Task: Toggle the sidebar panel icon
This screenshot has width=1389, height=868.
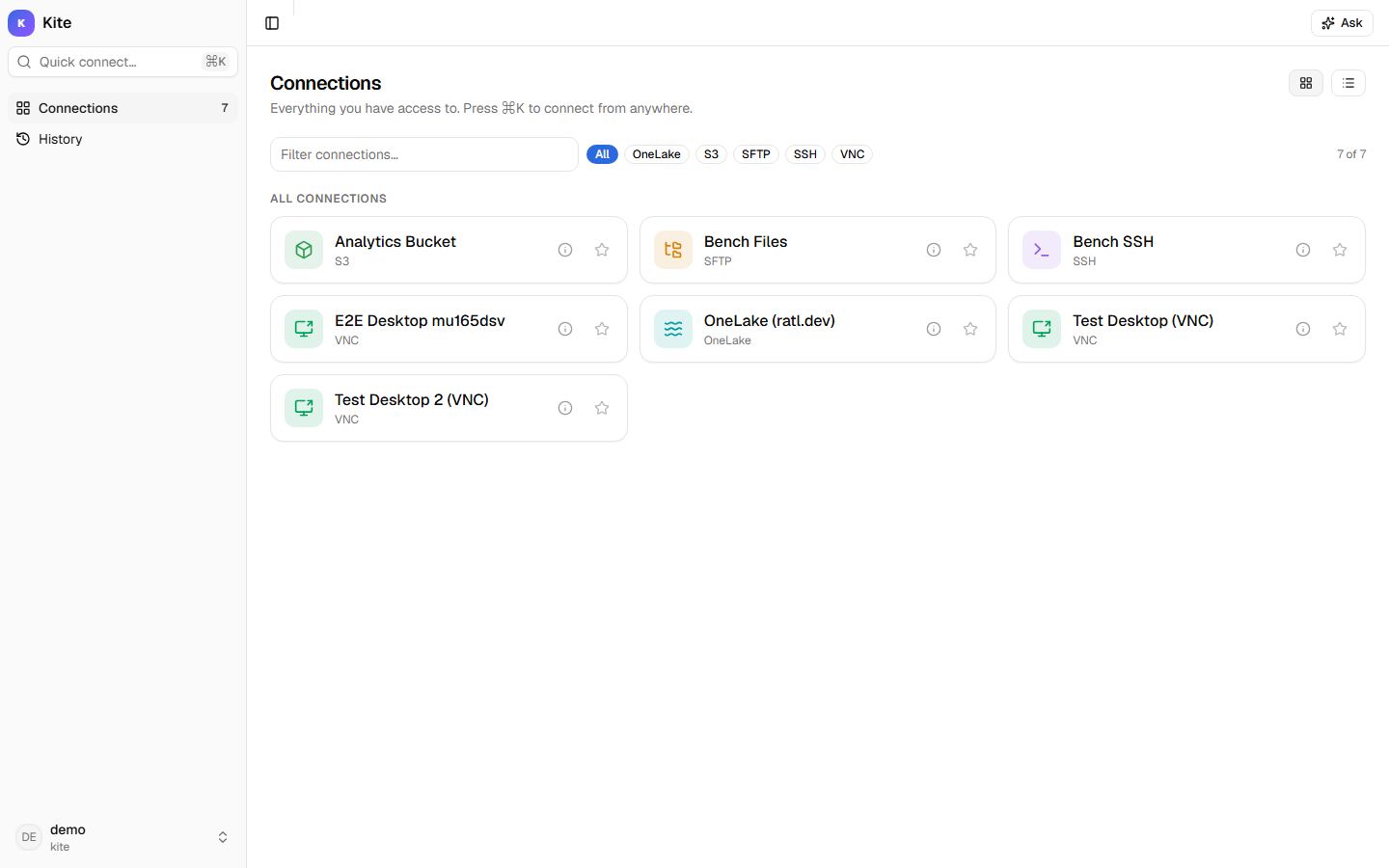Action: [272, 23]
